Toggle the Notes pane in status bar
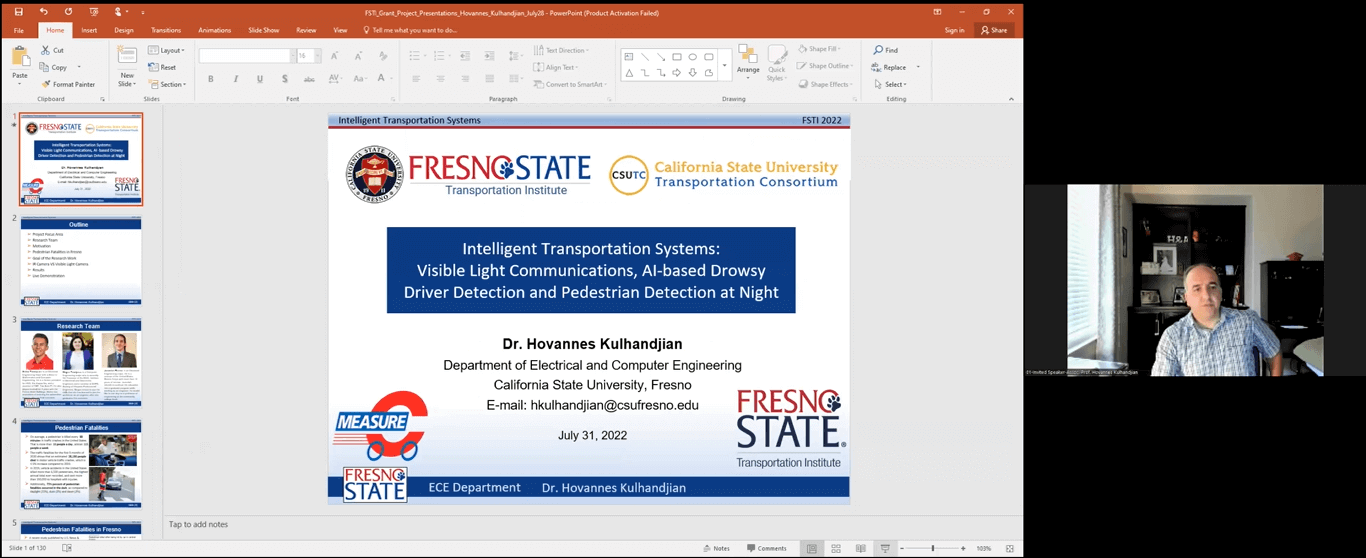 click(717, 548)
